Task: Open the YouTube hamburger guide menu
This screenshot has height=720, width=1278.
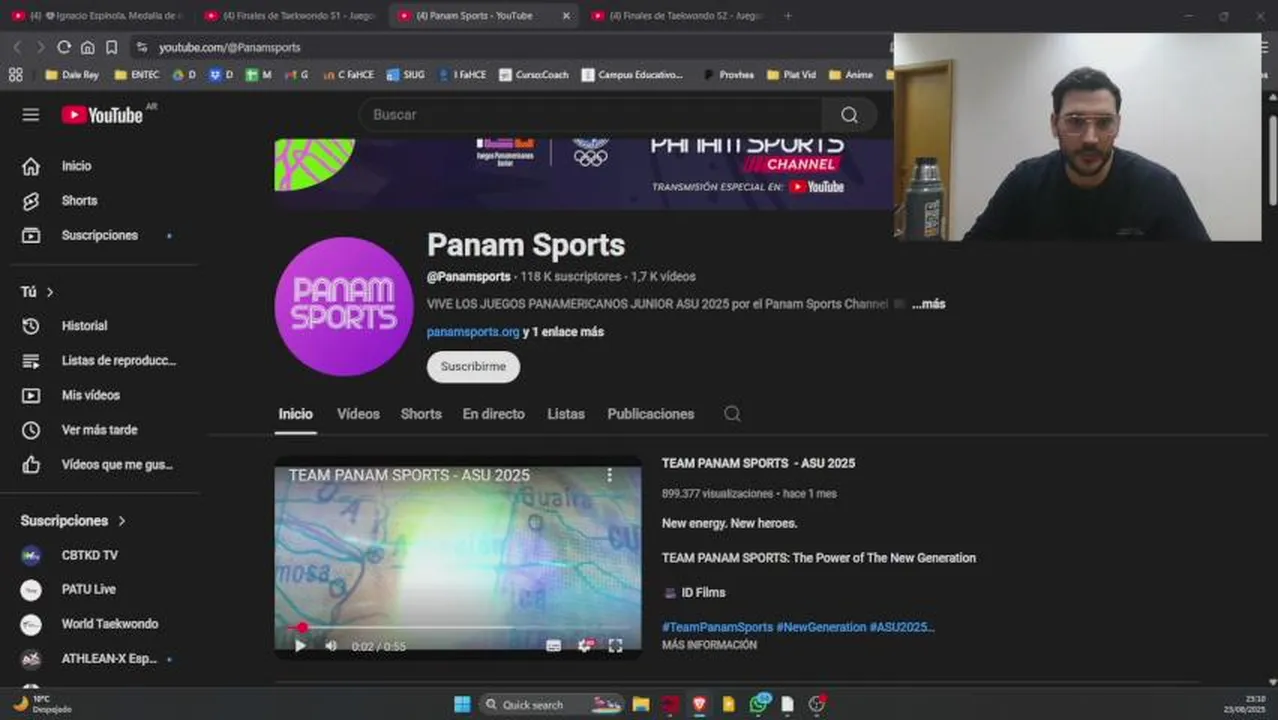Action: pos(31,115)
